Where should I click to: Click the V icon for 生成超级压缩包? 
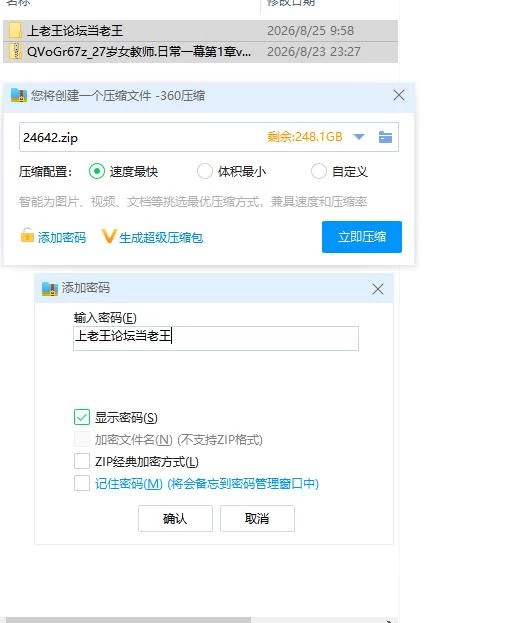[108, 236]
